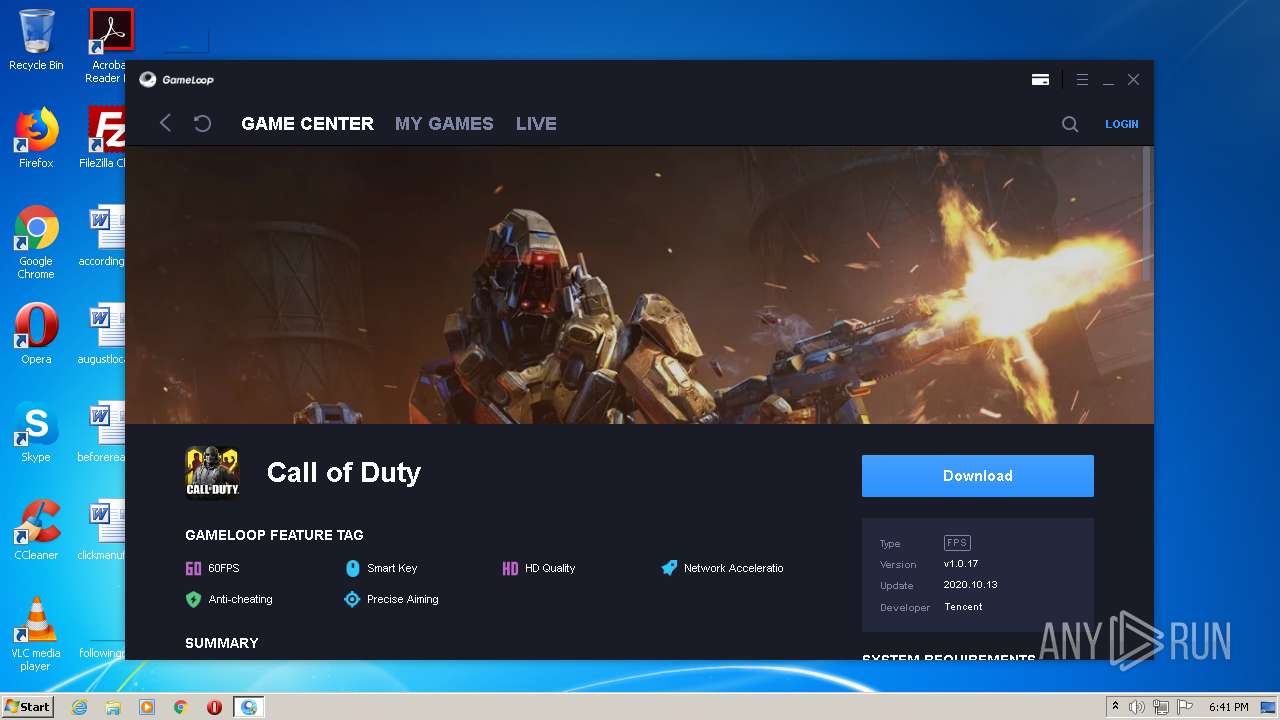Open the clickmanu Word document on desktop
Screen dimensions: 1280x720
pos(102,530)
